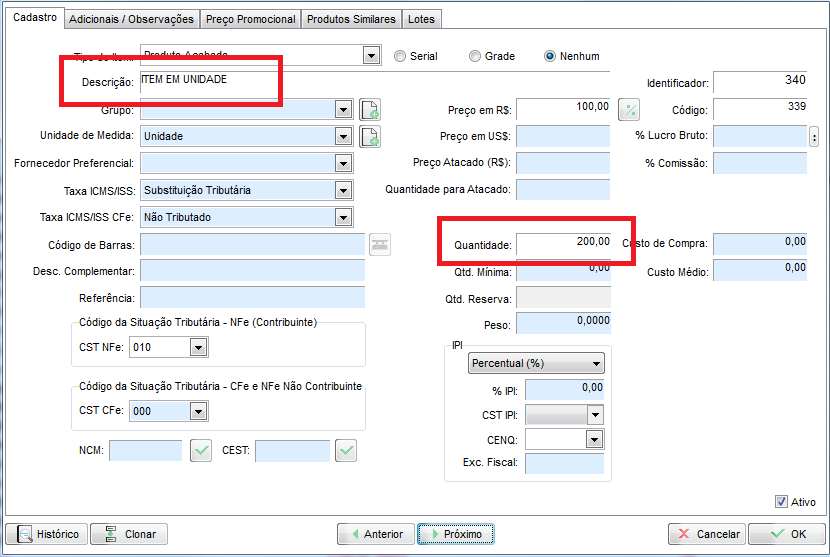This screenshot has width=830, height=557.
Task: Switch to the Preço Promocional tab
Action: coord(250,19)
